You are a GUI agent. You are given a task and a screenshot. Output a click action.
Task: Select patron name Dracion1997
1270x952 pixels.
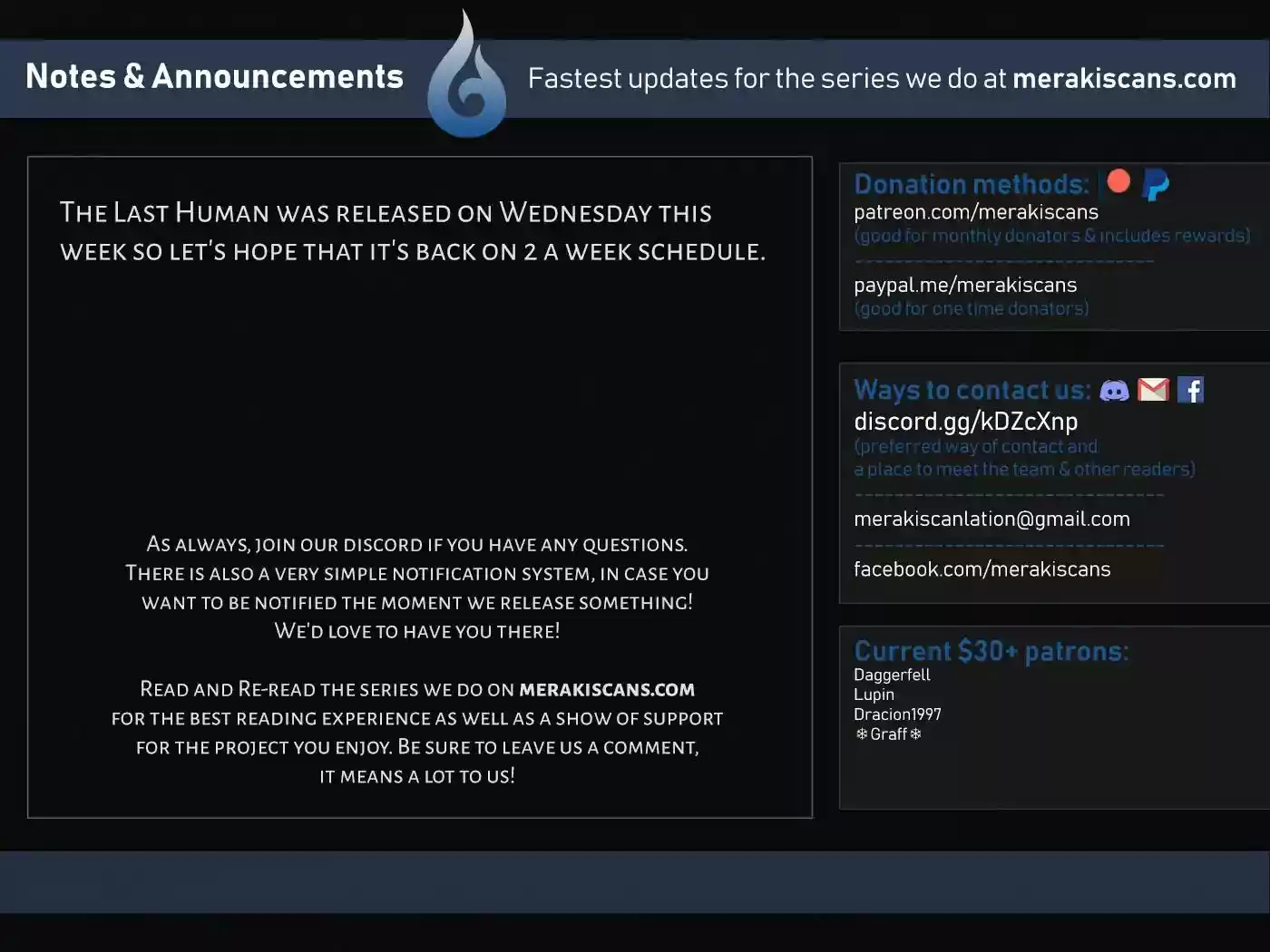[897, 714]
